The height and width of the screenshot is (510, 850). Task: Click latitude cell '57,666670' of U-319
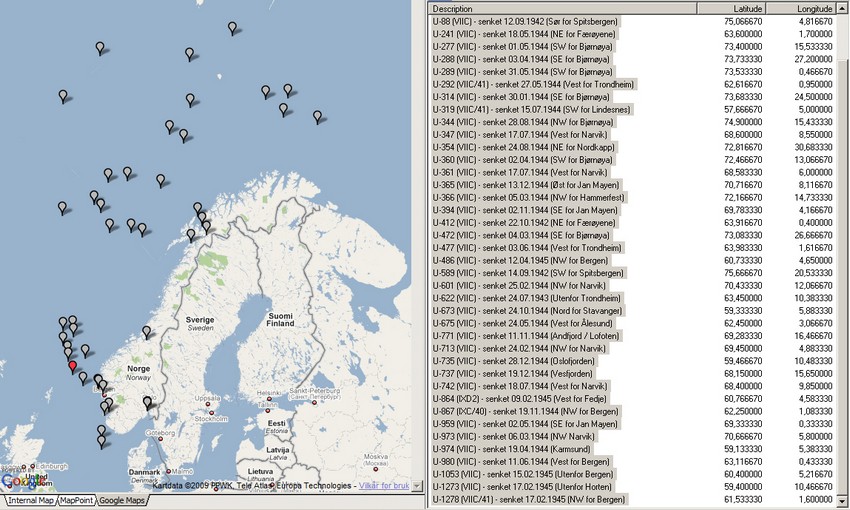click(743, 109)
